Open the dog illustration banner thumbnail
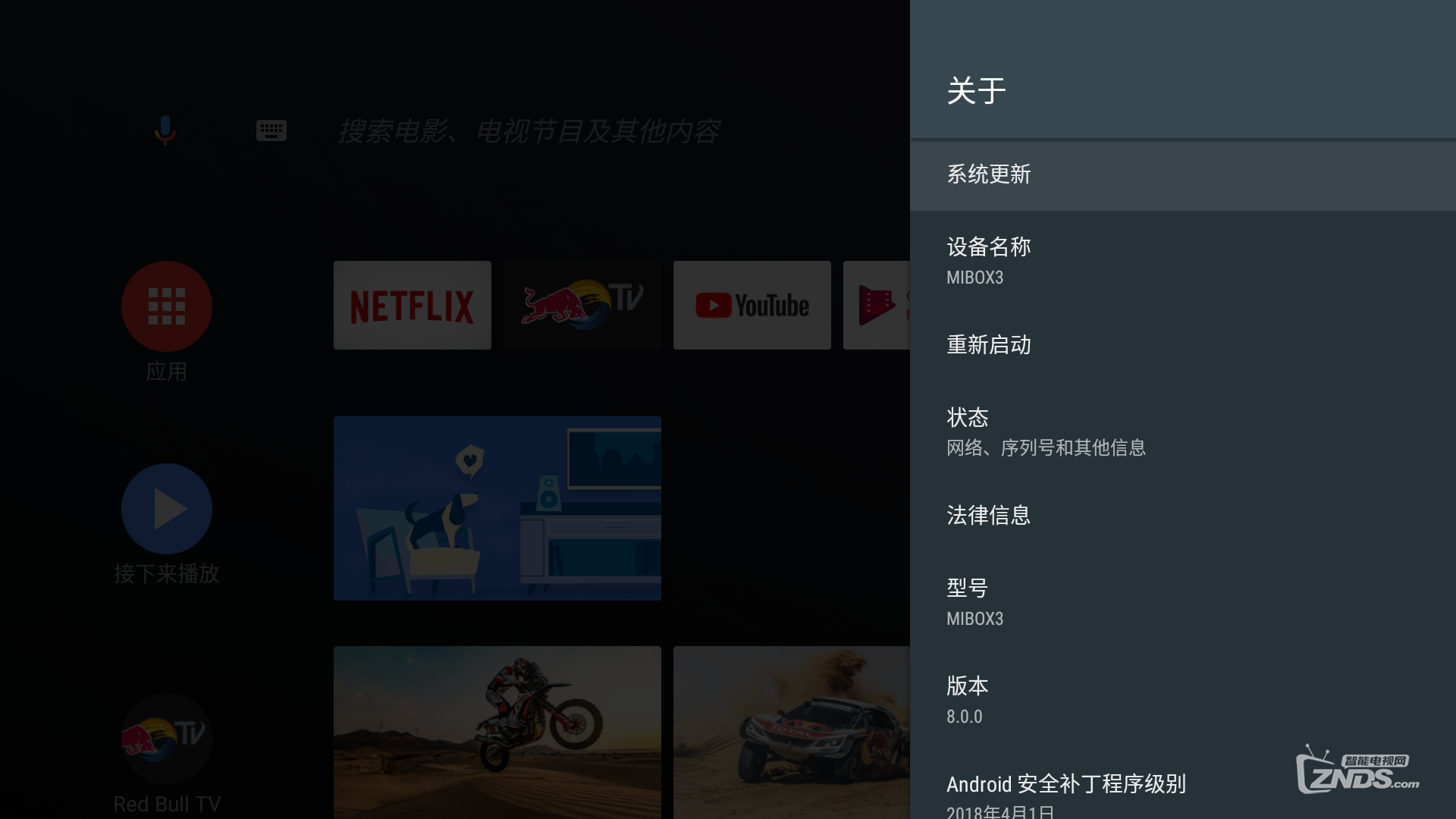The image size is (1456, 819). point(497,508)
